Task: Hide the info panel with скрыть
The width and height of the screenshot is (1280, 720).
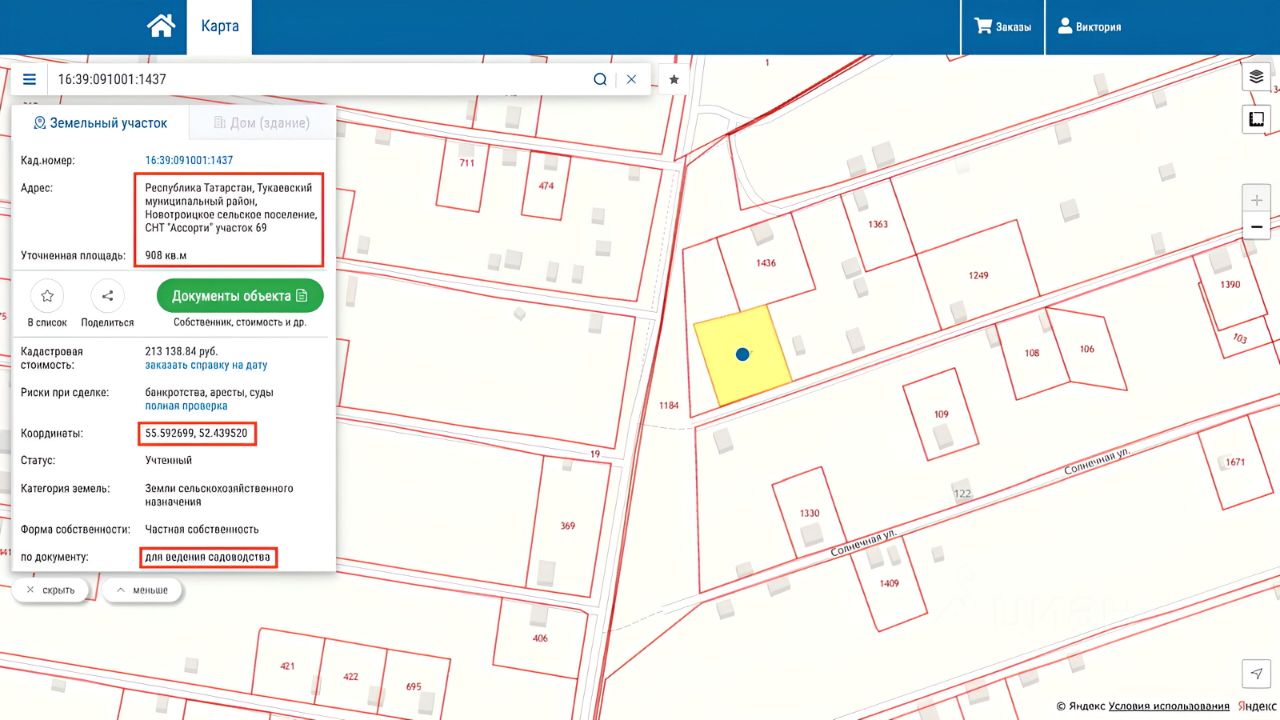Action: pos(51,590)
